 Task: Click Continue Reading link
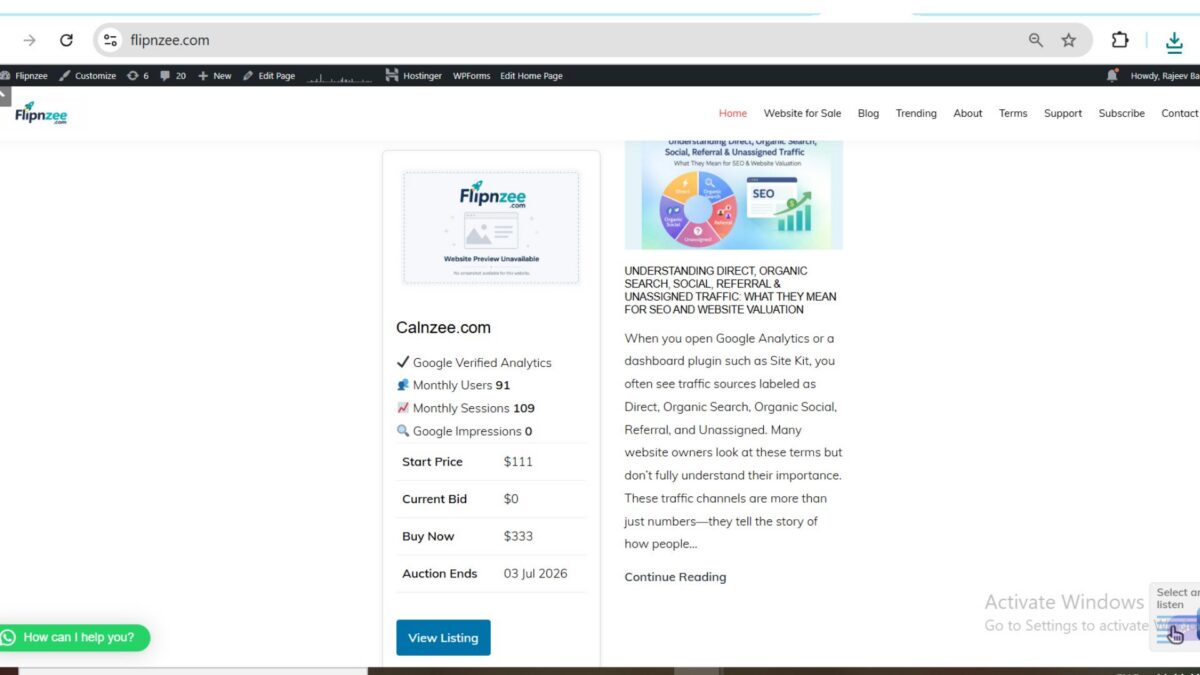click(675, 577)
